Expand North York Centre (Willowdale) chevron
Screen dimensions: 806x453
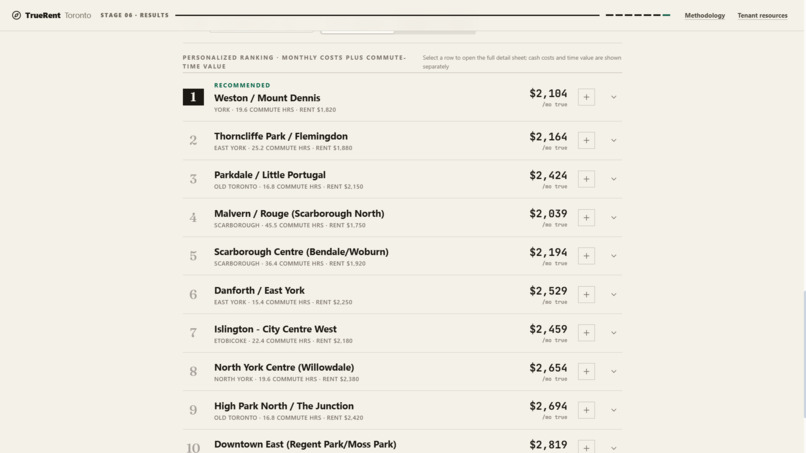[613, 371]
